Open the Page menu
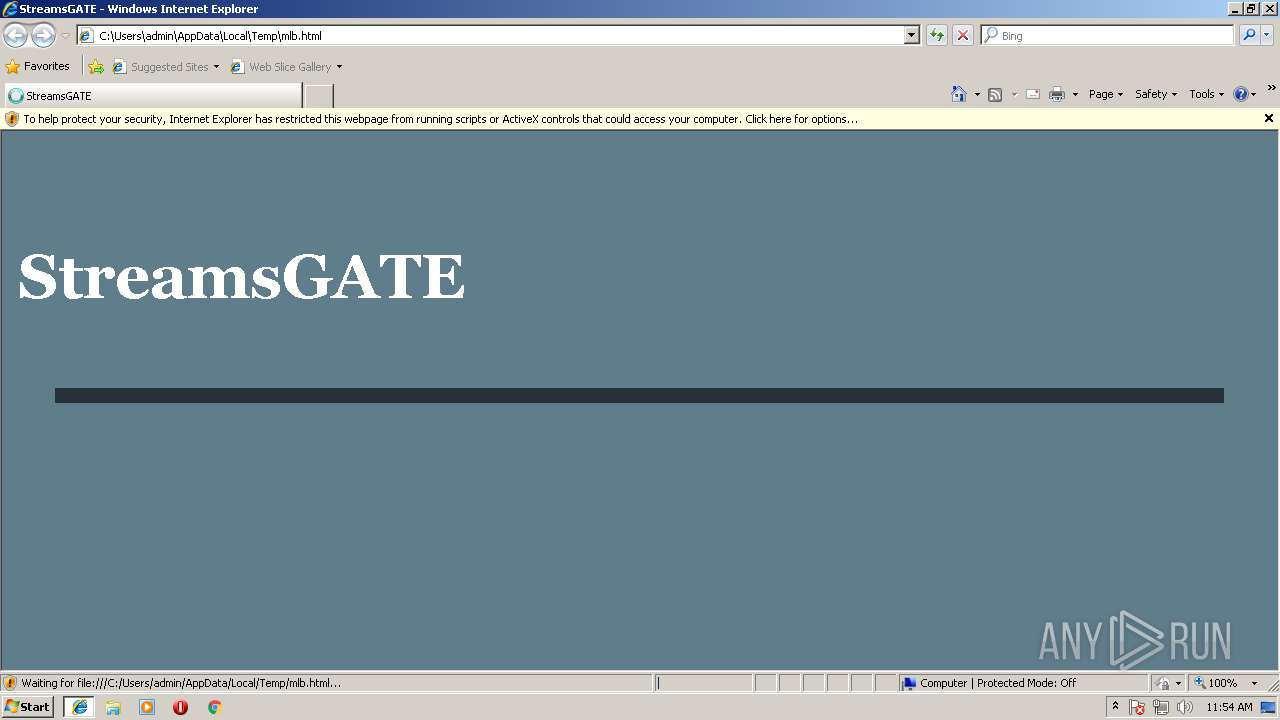The height and width of the screenshot is (720, 1280). tap(1105, 94)
